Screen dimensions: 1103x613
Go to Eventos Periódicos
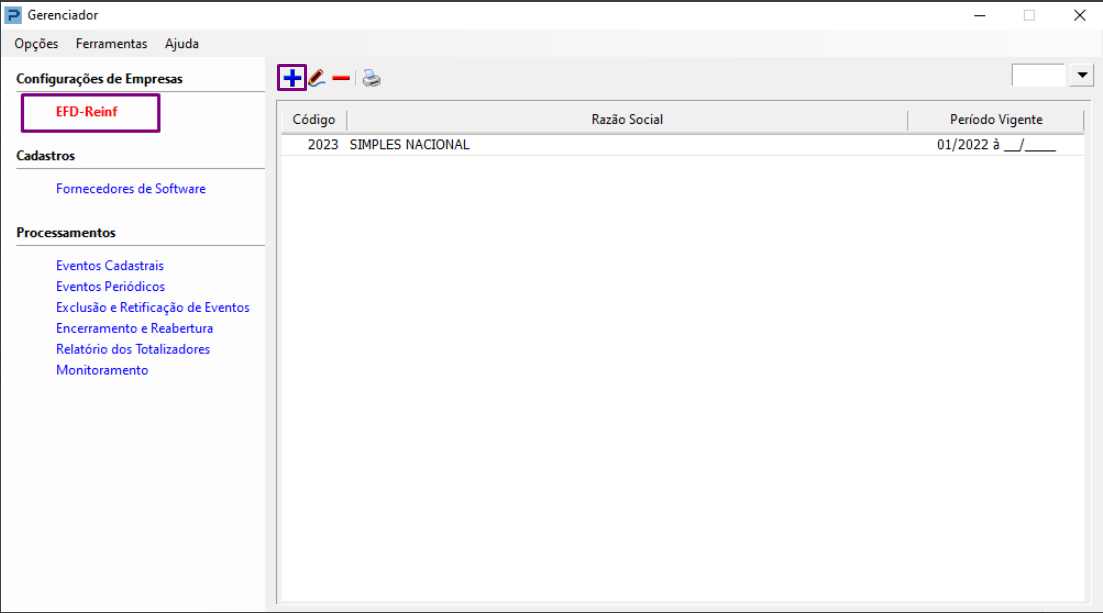(x=110, y=286)
